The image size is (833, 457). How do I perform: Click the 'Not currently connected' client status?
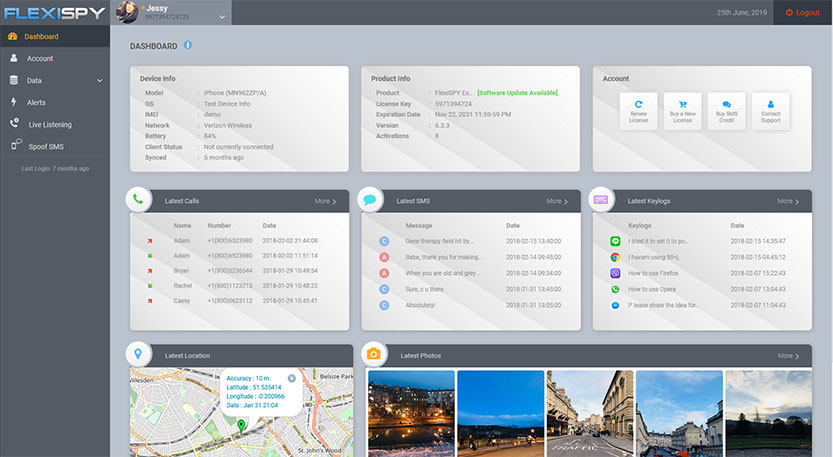click(239, 147)
